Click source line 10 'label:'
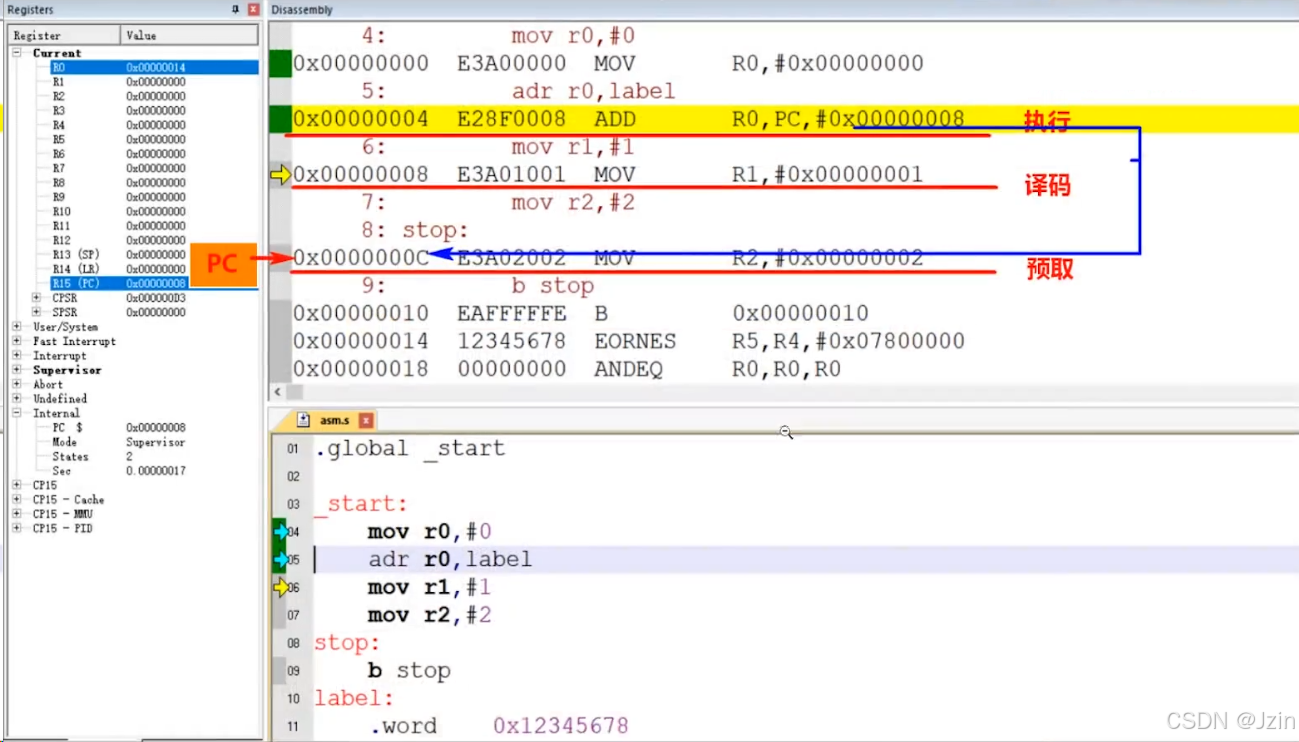 (354, 698)
